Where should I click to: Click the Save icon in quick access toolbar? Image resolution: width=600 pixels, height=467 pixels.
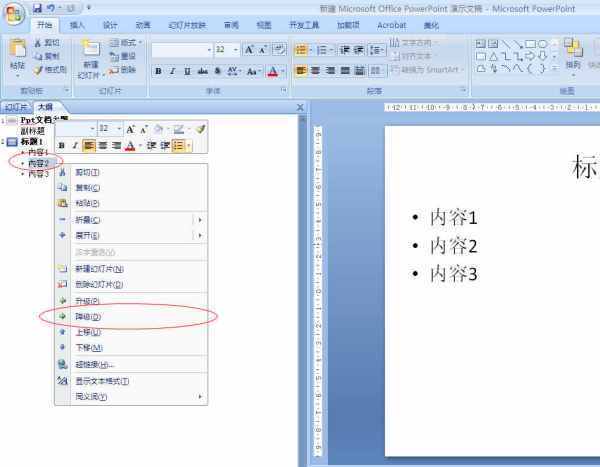[x=38, y=8]
